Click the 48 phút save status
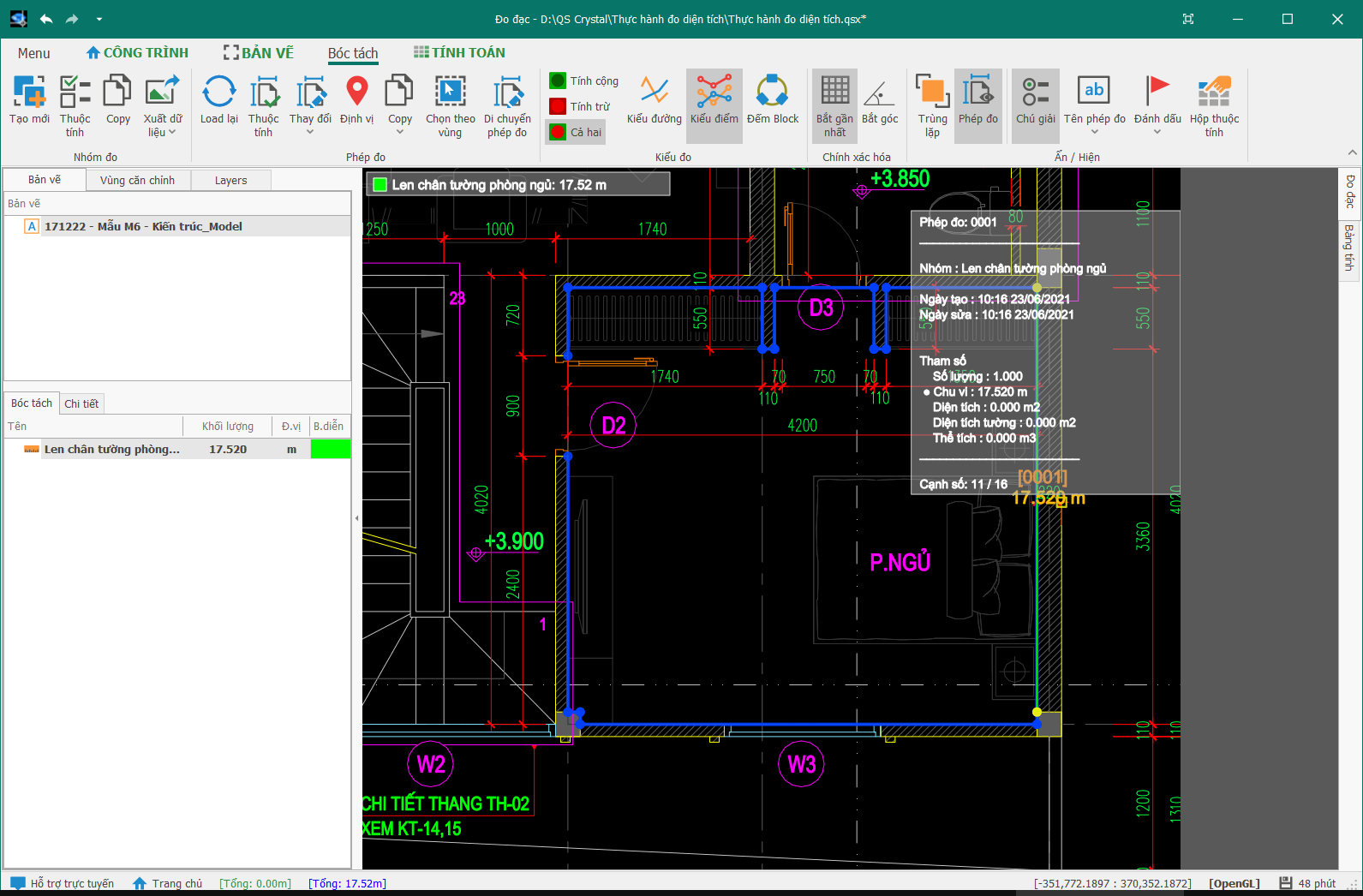1363x896 pixels. pos(1308,883)
